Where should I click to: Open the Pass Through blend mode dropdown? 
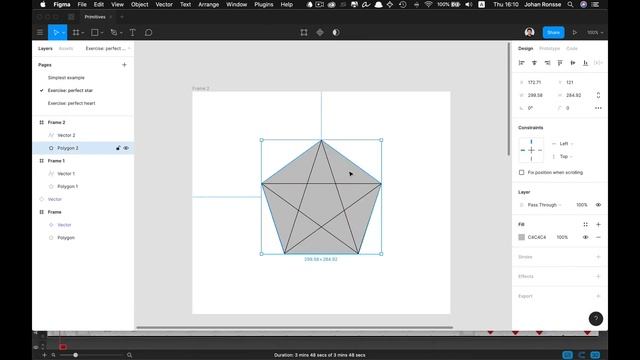click(544, 205)
